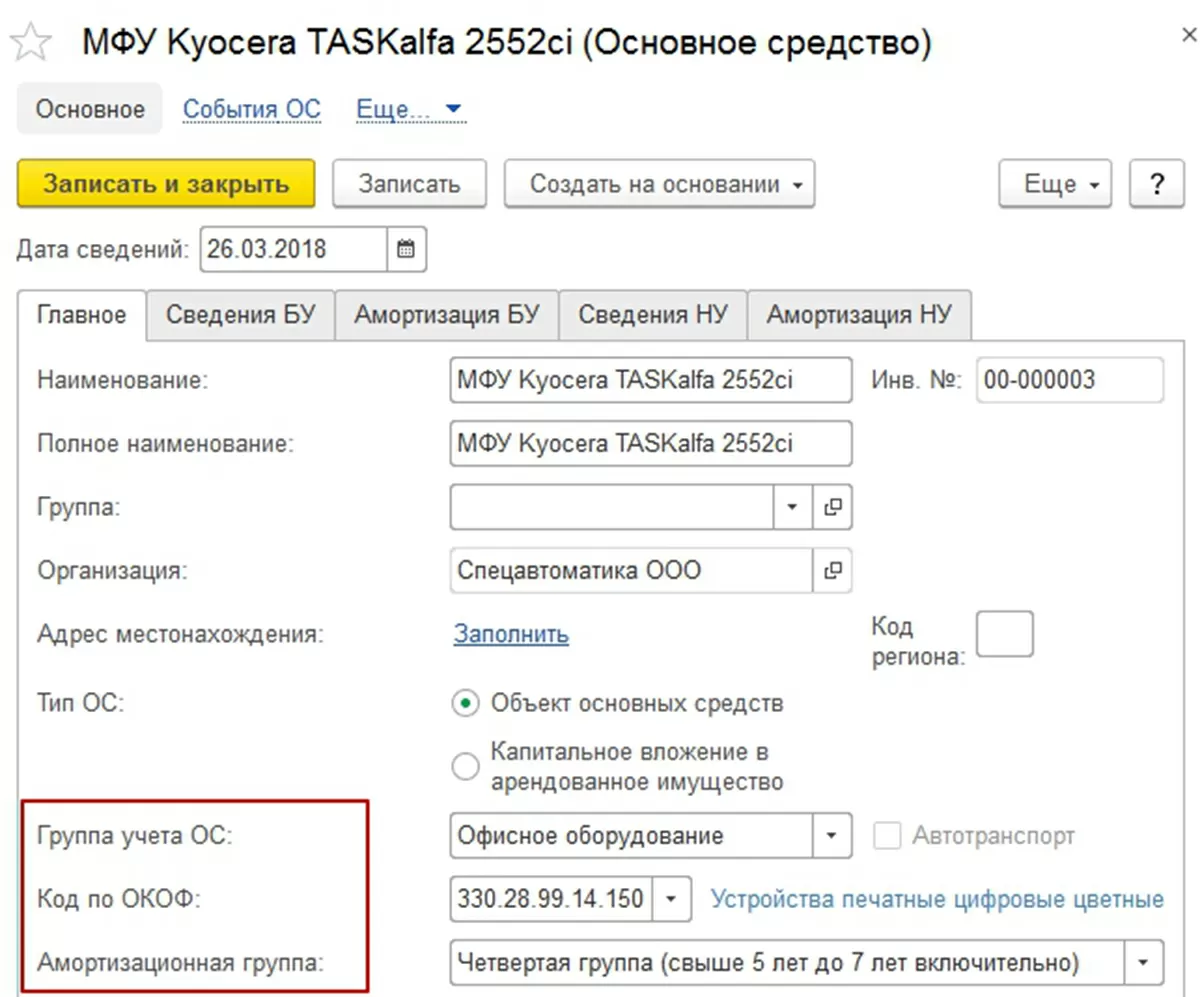
Task: Click into the Полное наименование field
Action: (x=652, y=443)
